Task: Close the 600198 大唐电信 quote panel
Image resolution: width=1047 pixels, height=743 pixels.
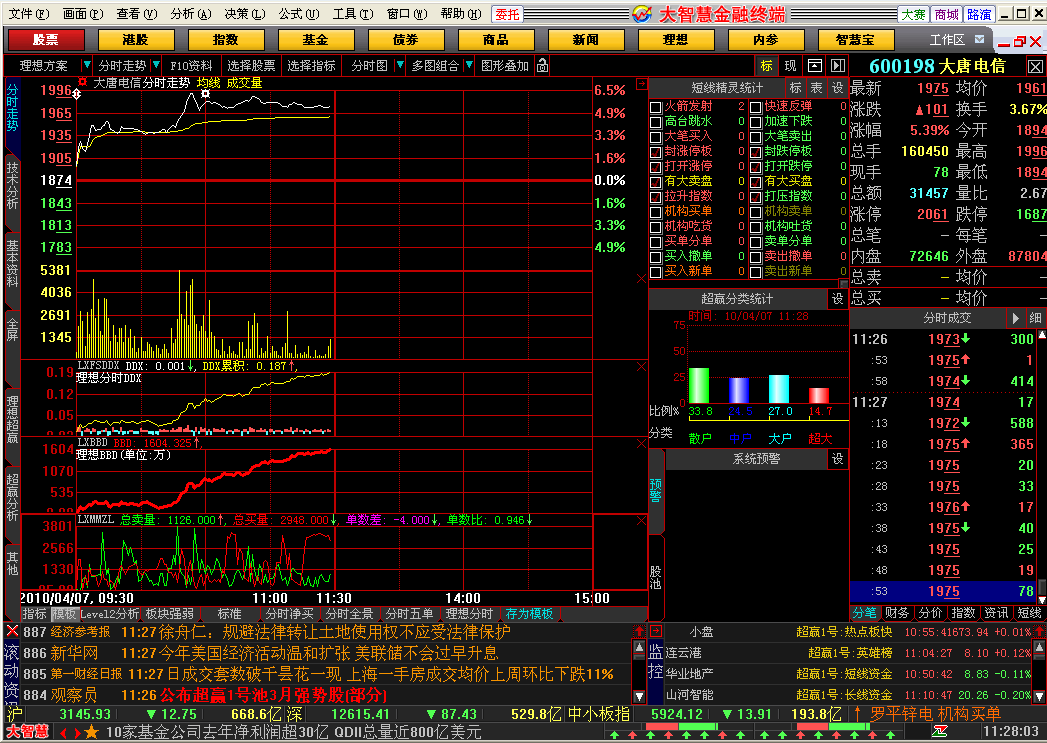Action: point(1035,66)
